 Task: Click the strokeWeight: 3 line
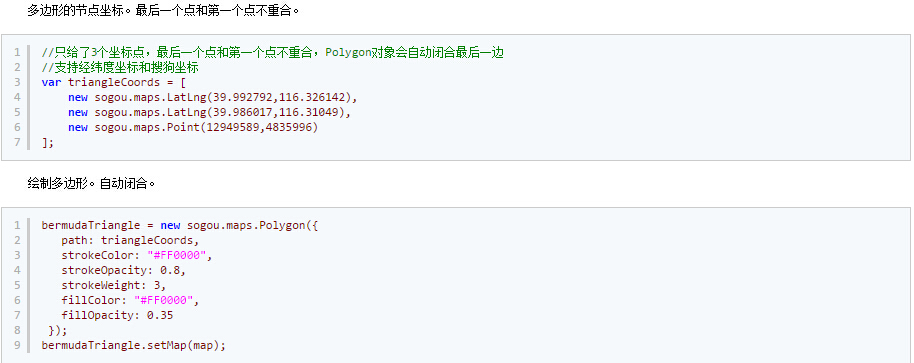[114, 286]
